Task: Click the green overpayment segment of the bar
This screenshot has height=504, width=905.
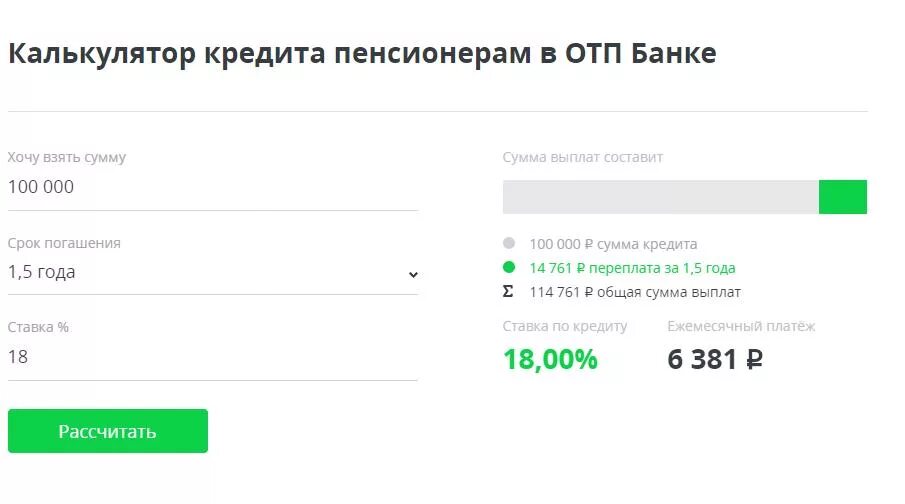Action: (842, 197)
